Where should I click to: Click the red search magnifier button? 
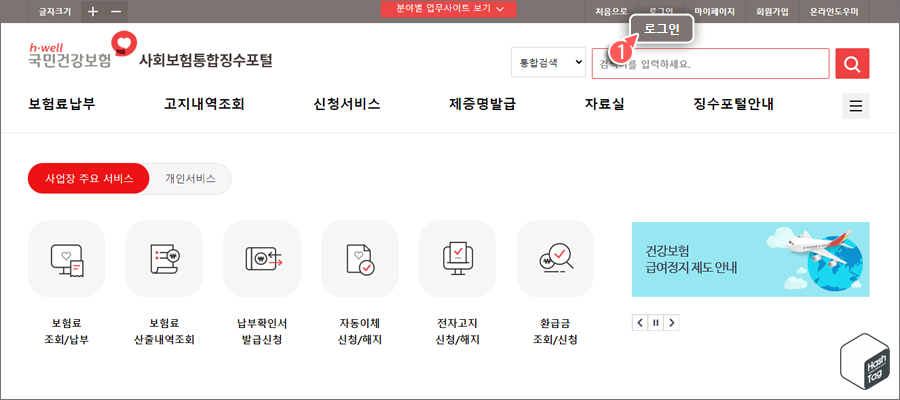852,63
